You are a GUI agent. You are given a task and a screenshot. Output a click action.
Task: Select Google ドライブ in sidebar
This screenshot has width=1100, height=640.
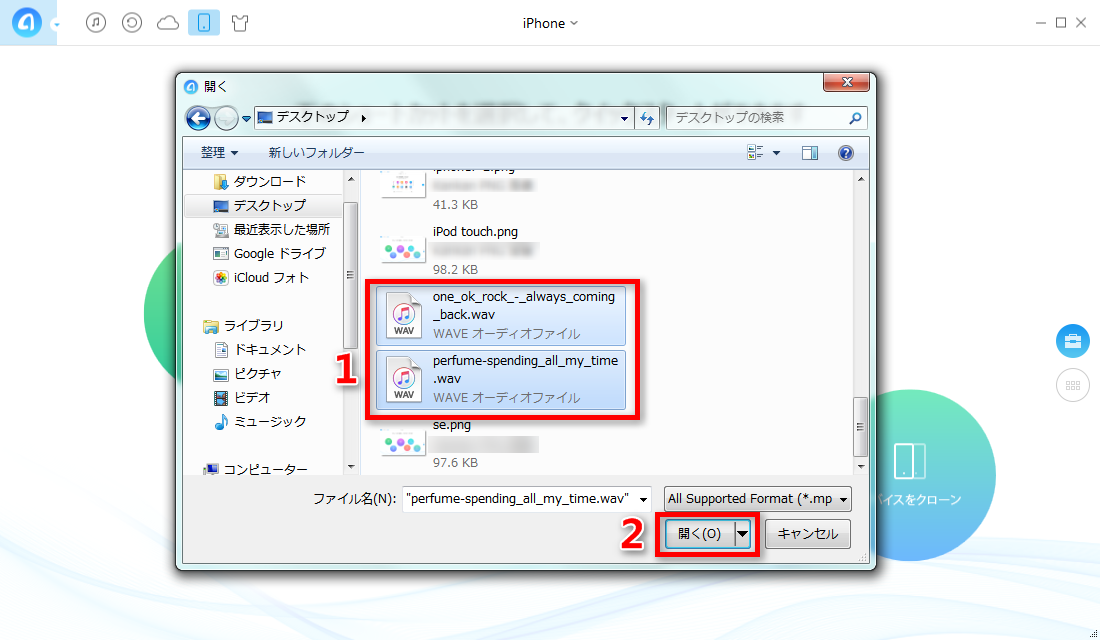(x=270, y=253)
